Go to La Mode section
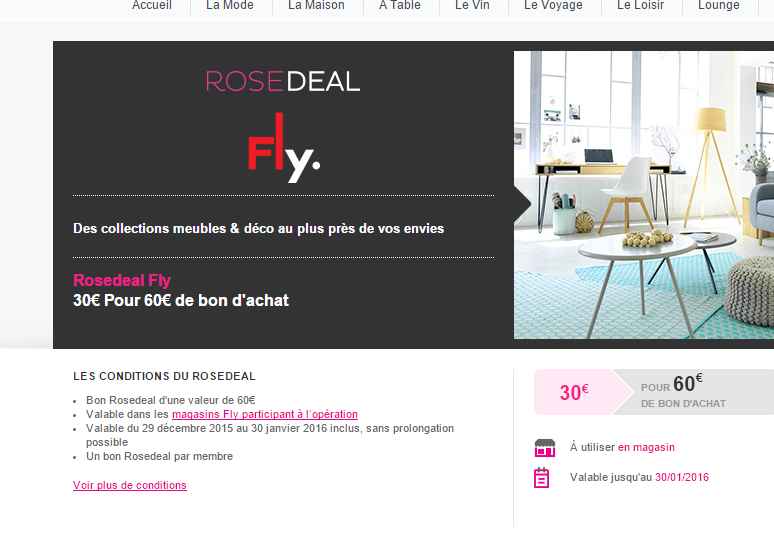Viewport: 774px width, 538px height. point(230,5)
